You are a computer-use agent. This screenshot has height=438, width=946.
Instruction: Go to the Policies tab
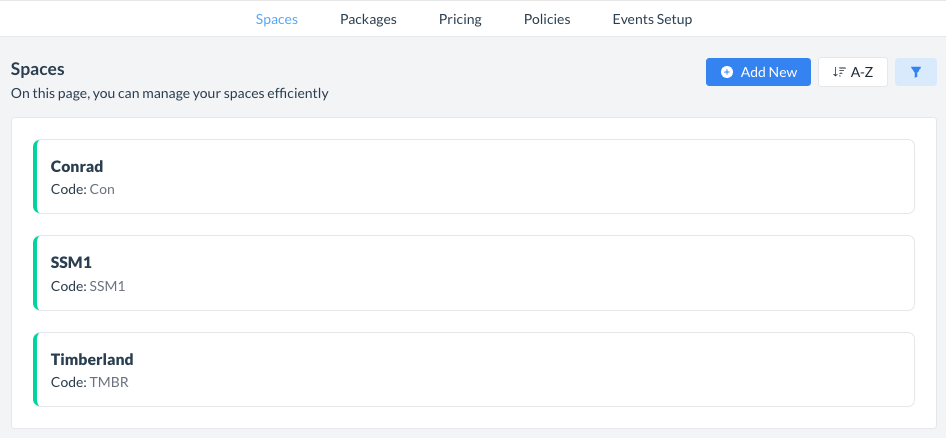click(x=547, y=19)
